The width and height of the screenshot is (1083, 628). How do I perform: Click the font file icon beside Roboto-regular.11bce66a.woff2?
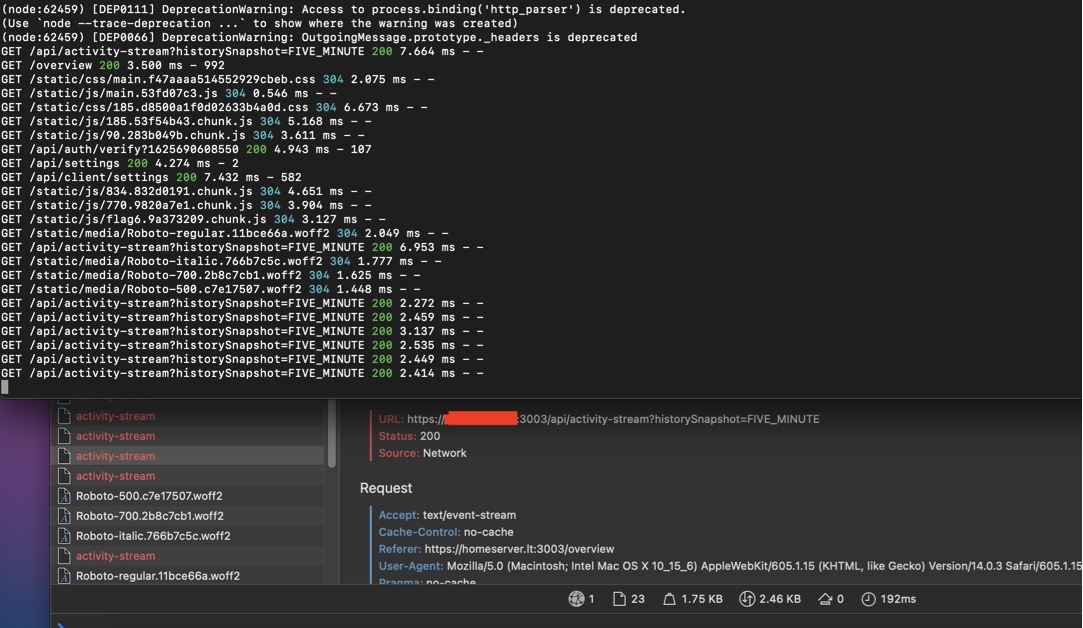[x=64, y=575]
